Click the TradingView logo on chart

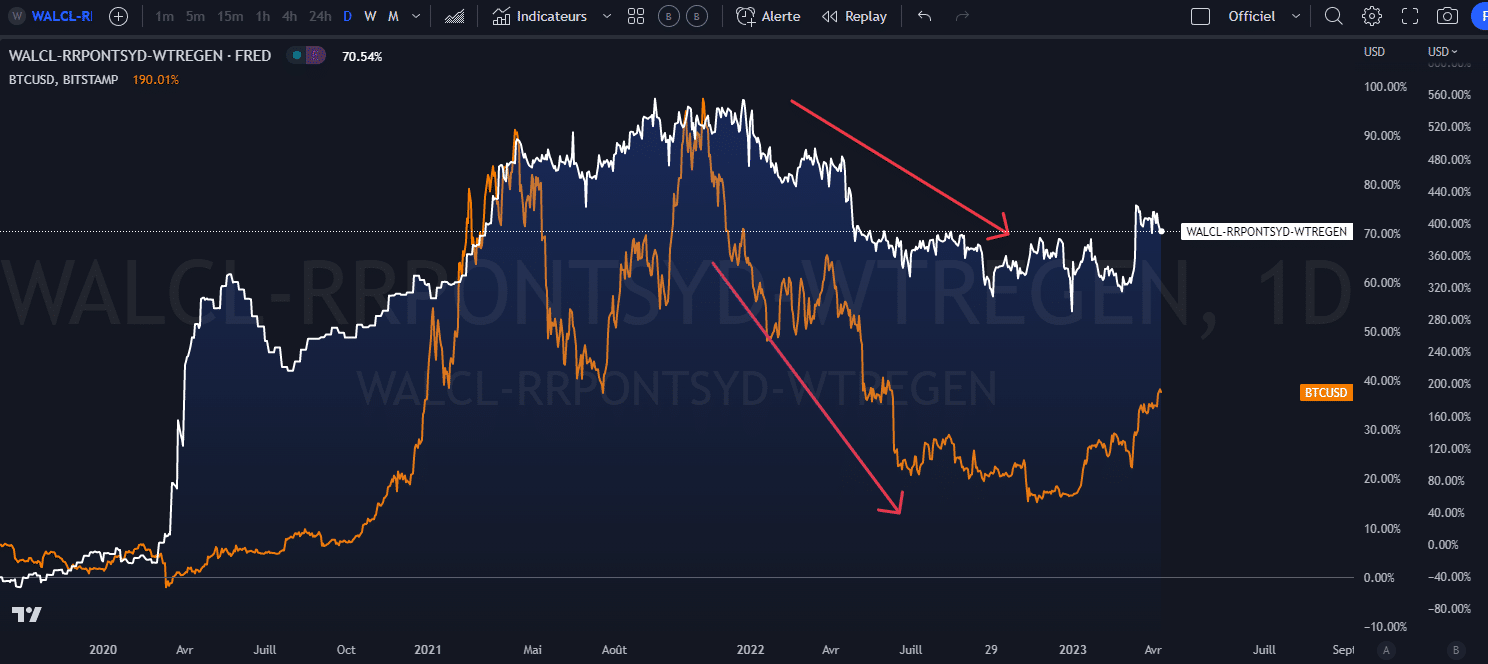(27, 614)
